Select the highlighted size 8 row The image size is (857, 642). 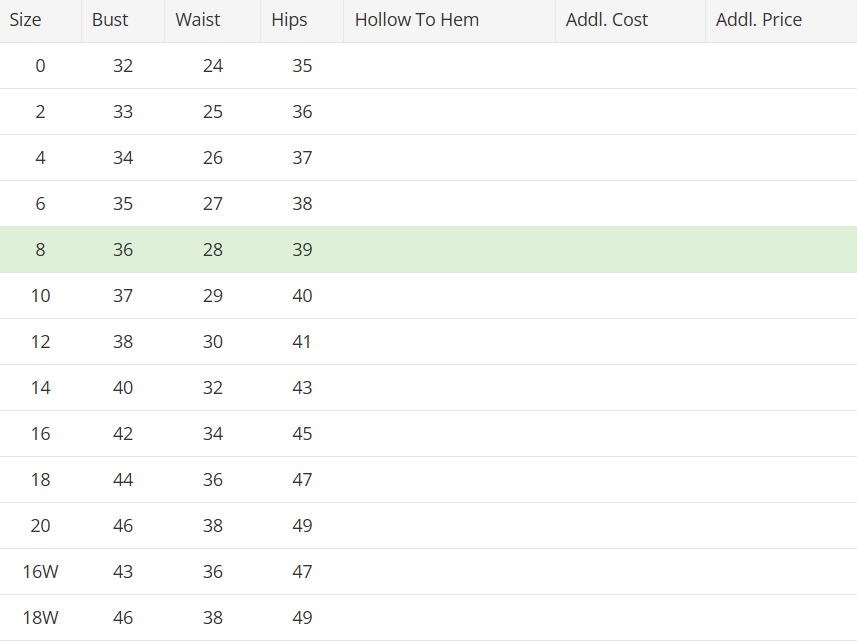(428, 250)
